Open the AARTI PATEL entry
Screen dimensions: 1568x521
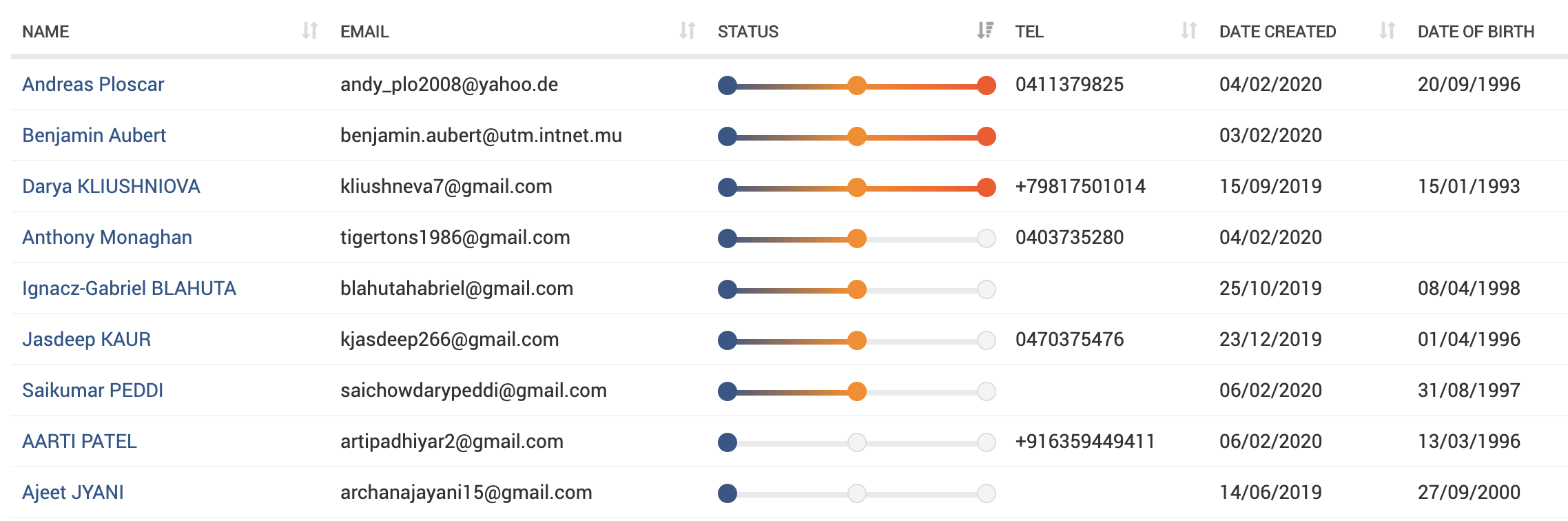click(79, 441)
